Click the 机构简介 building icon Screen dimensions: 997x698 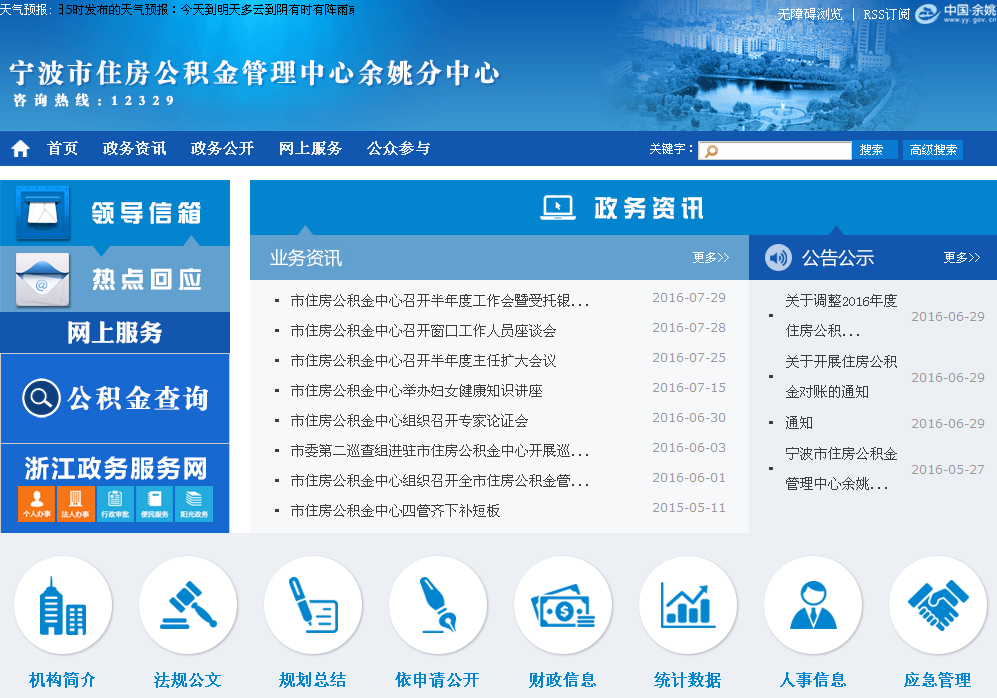tap(63, 605)
